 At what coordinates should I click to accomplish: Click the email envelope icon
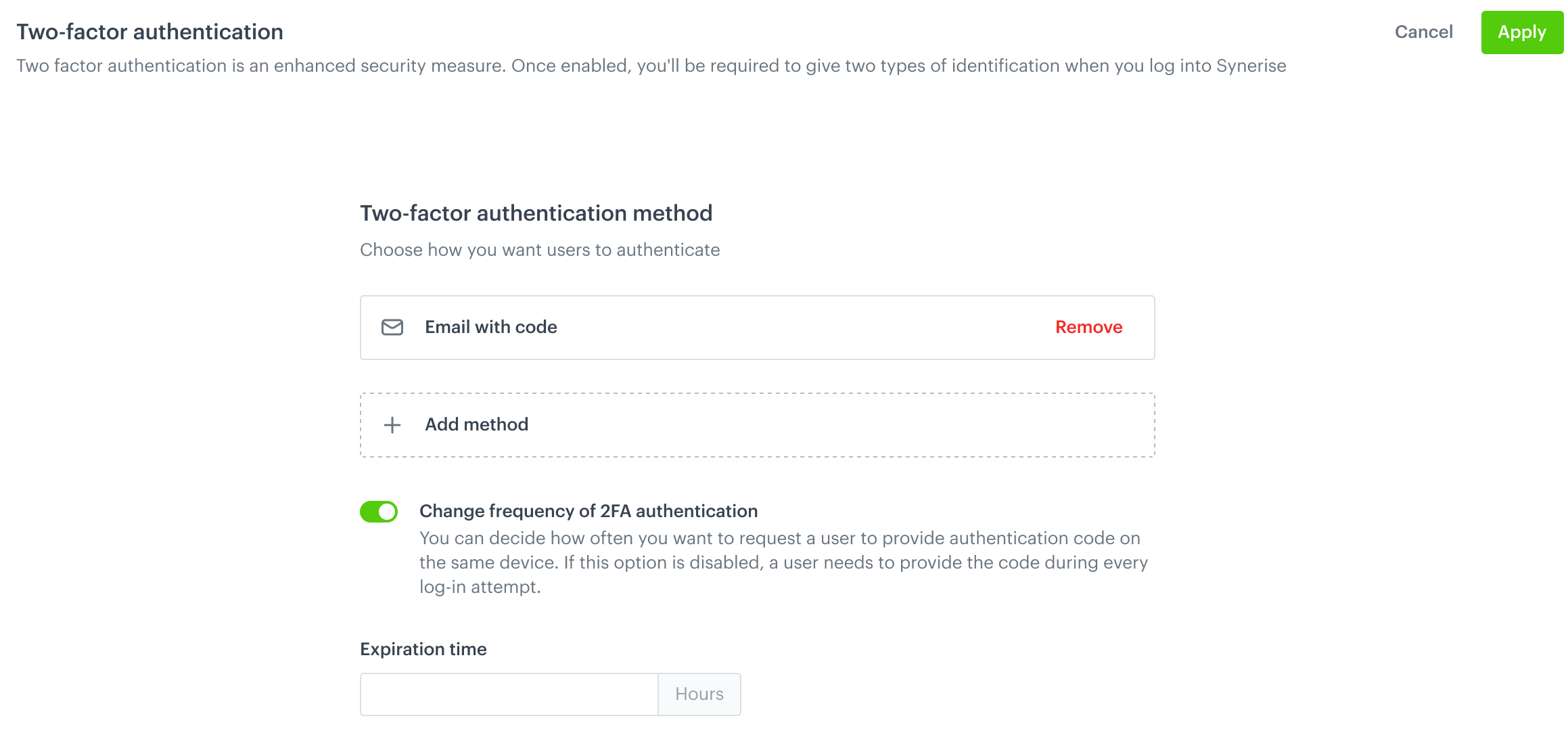(x=392, y=327)
